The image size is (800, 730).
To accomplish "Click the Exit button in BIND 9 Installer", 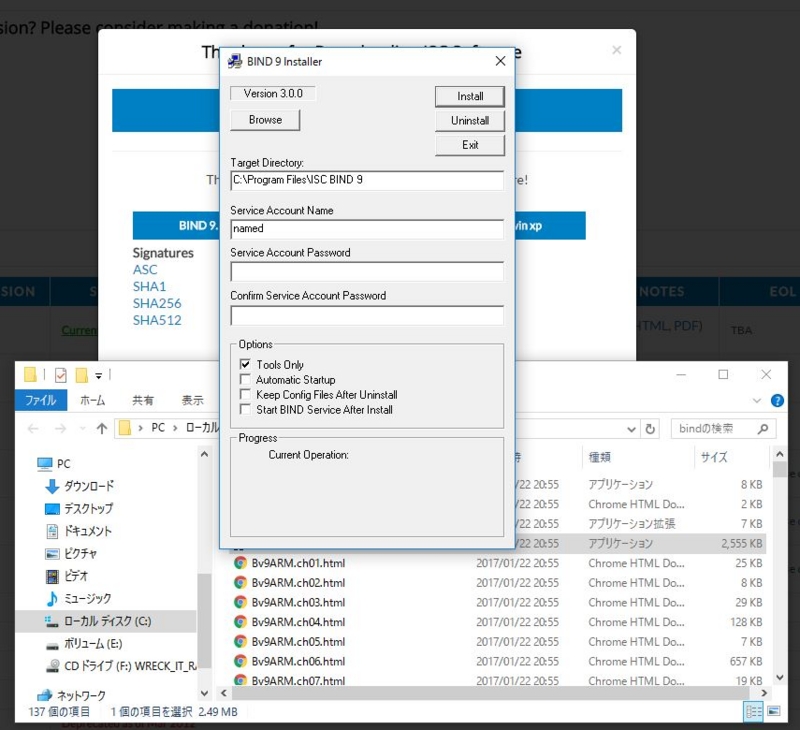I will tap(469, 145).
